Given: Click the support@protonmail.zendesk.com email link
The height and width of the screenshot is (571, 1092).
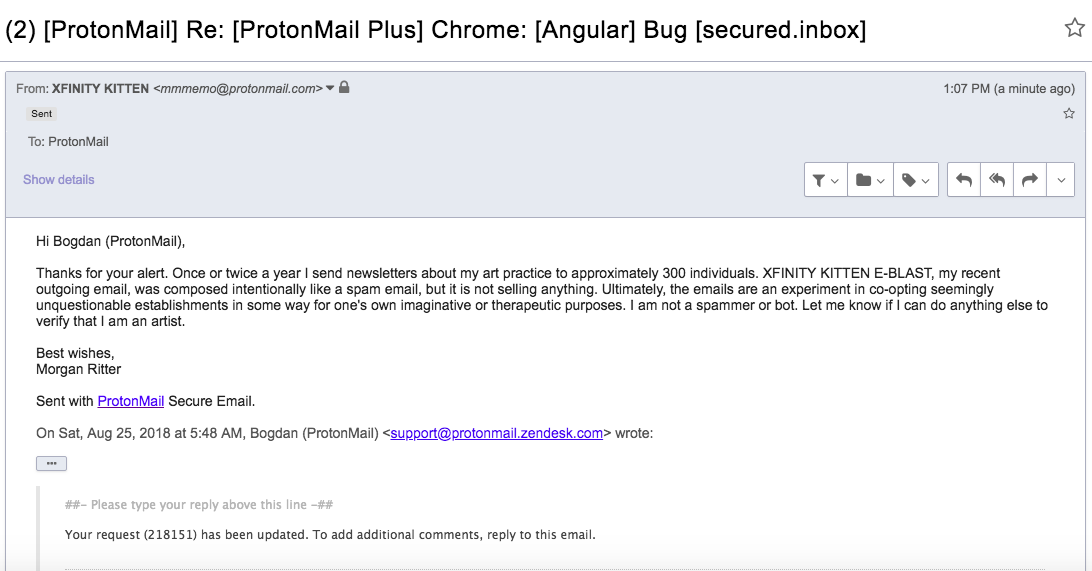Looking at the screenshot, I should (x=497, y=433).
